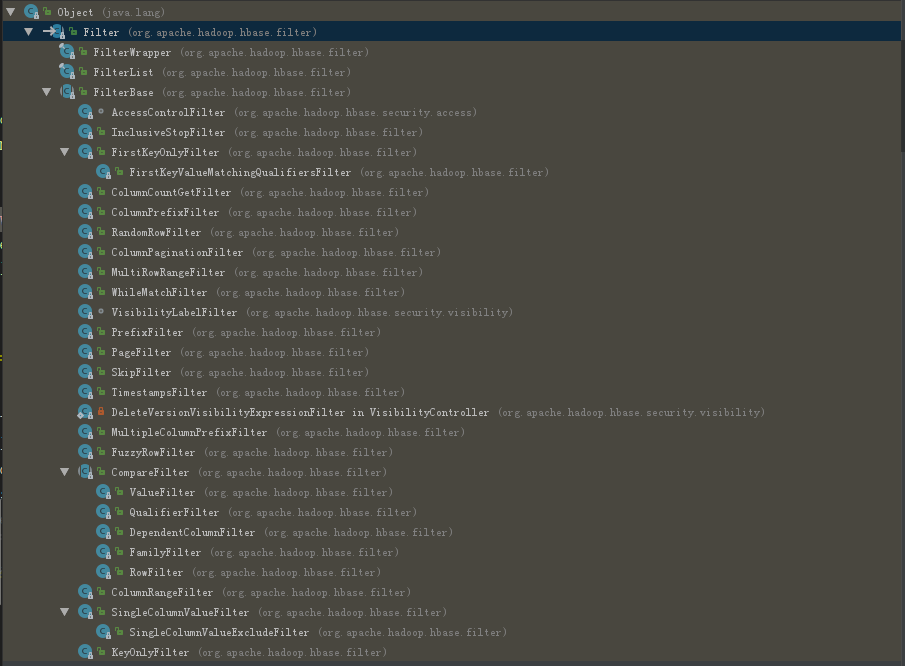Click the class icon beside ValueFilter
905x666 pixels.
[x=103, y=492]
